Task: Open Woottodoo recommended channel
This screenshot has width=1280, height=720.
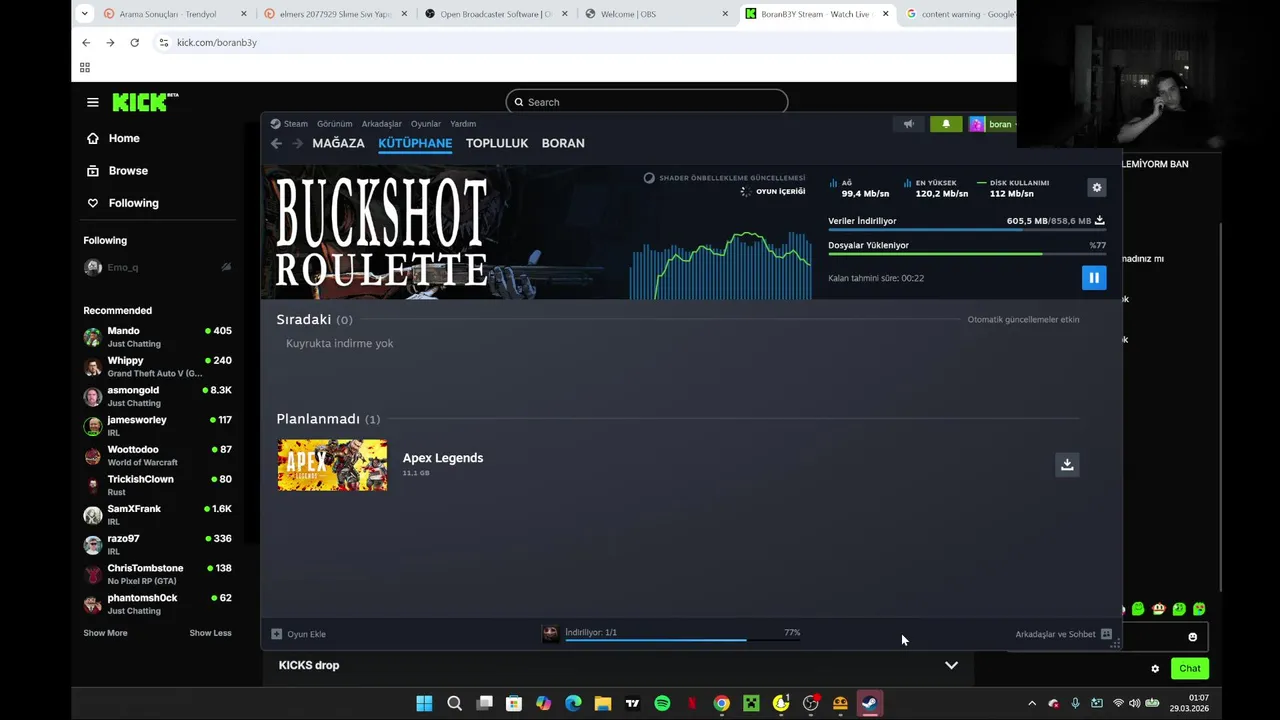Action: [157, 455]
